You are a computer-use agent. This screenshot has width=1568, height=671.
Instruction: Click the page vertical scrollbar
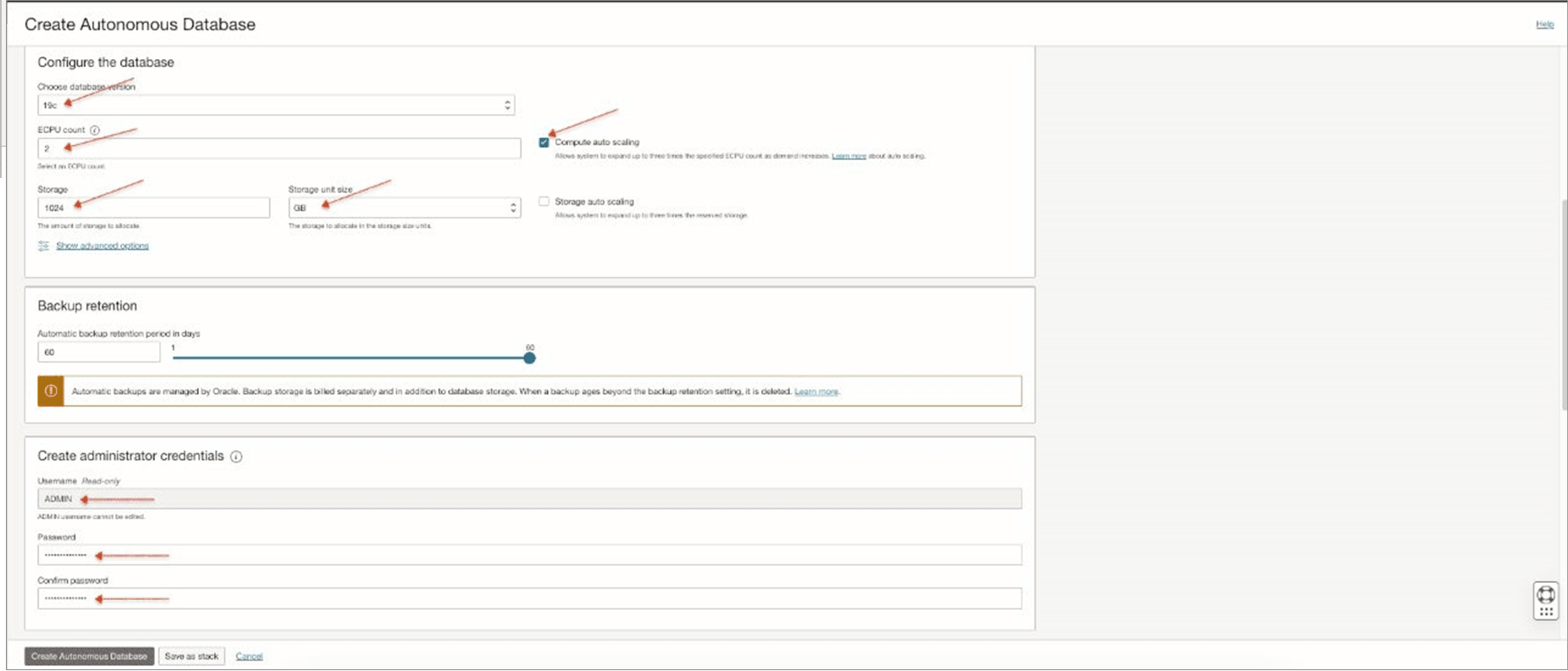click(1563, 305)
